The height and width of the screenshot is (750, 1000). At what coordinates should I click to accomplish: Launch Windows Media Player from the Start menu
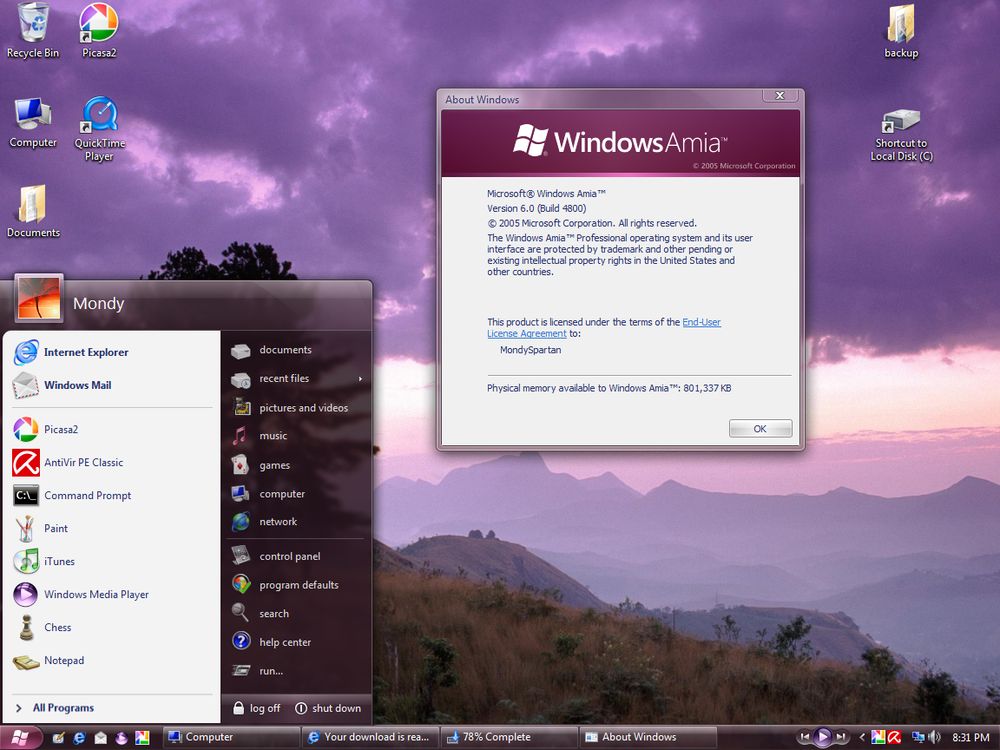pyautogui.click(x=112, y=594)
